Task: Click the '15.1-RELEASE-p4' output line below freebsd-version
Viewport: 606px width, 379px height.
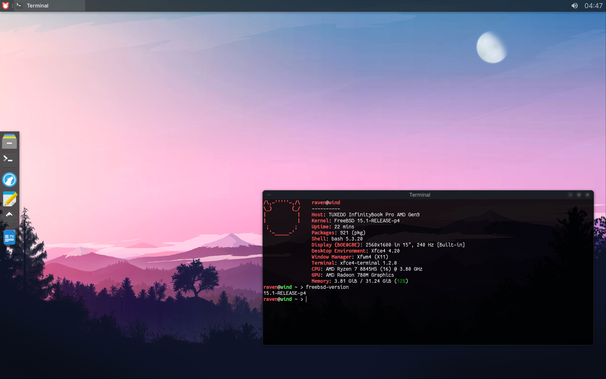Action: tap(284, 293)
